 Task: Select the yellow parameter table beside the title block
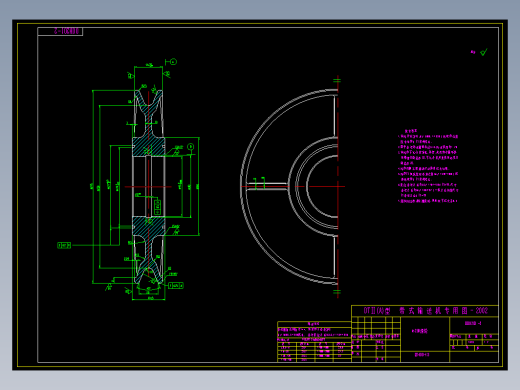click(314, 342)
